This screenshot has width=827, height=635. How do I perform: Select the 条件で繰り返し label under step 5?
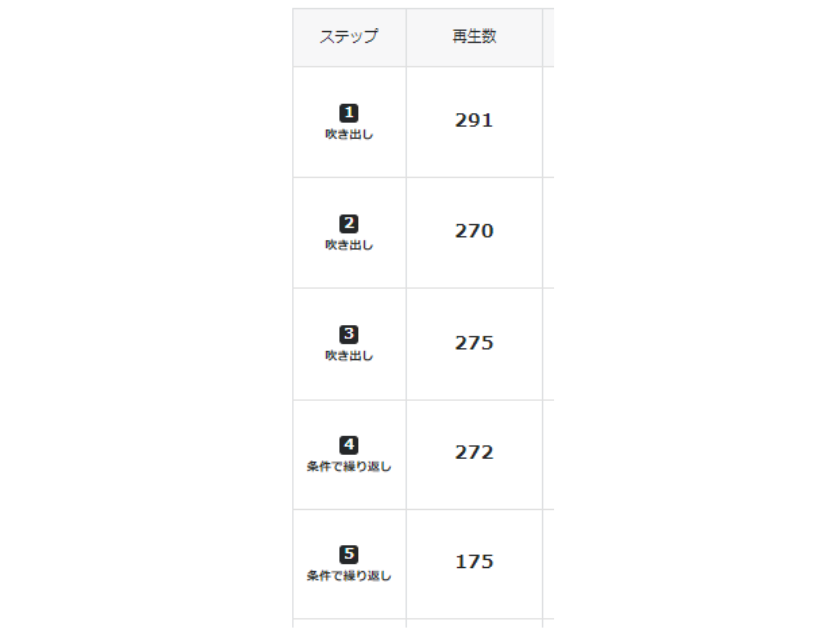[x=349, y=576]
